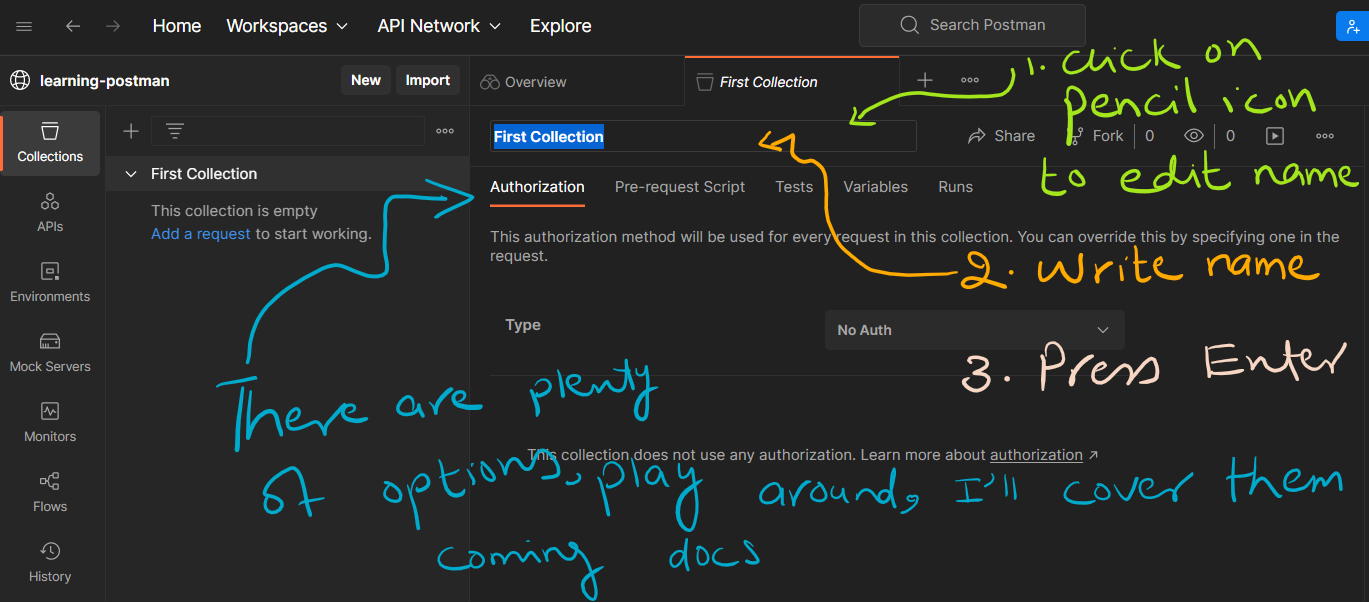Click the collections filter field

288,131
